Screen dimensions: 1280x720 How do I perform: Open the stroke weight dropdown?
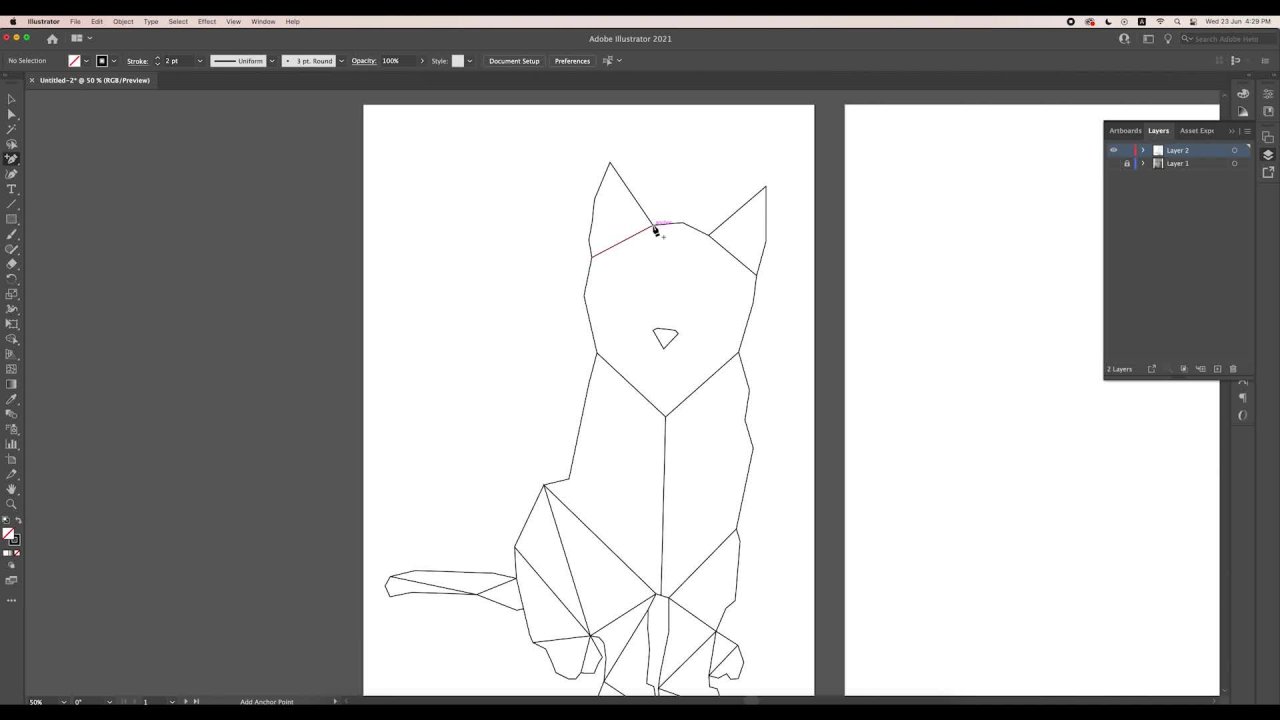tap(199, 61)
